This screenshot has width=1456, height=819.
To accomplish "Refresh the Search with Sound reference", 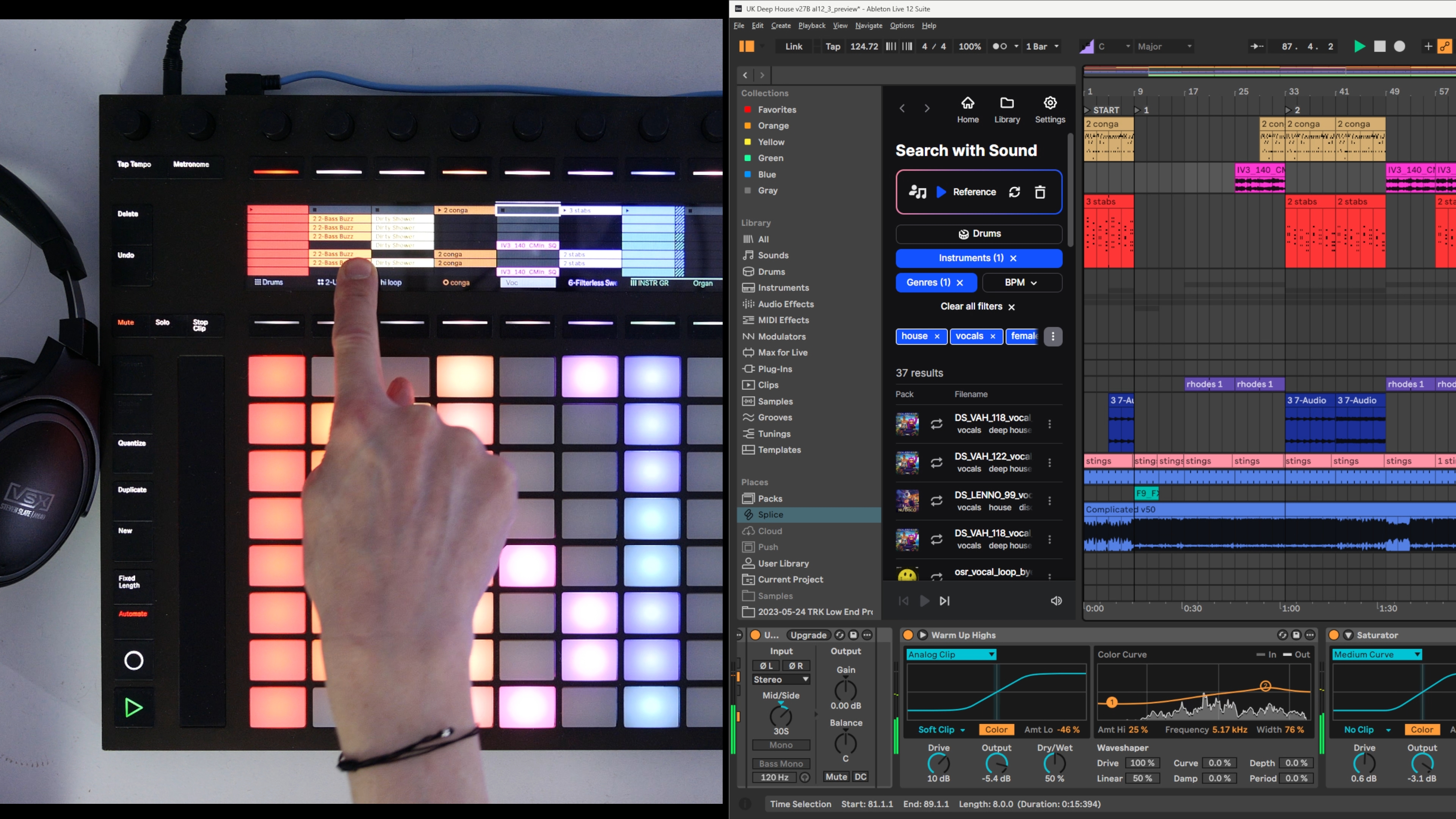I will pos(1014,192).
